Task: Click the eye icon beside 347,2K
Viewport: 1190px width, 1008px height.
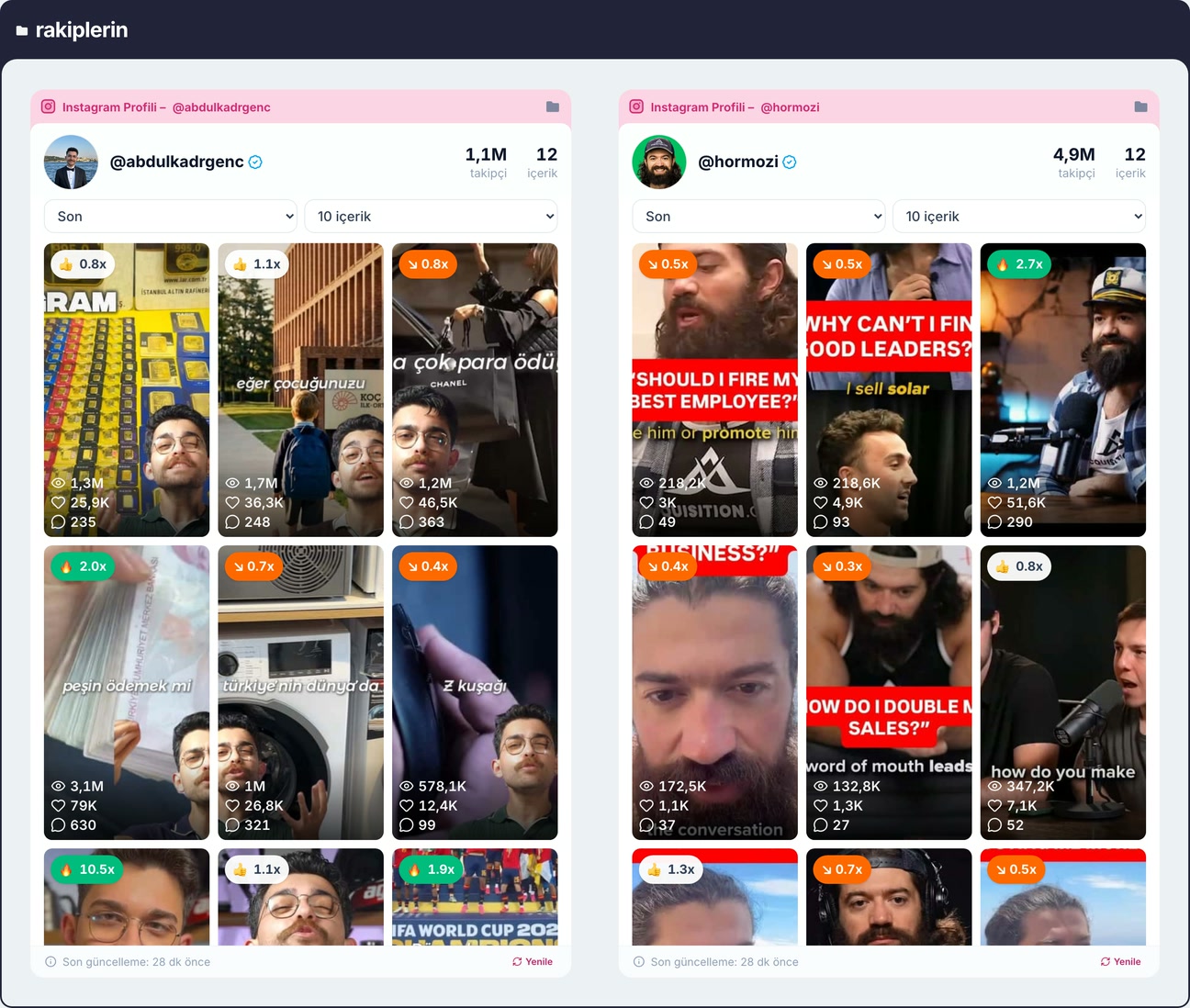Action: 994,786
